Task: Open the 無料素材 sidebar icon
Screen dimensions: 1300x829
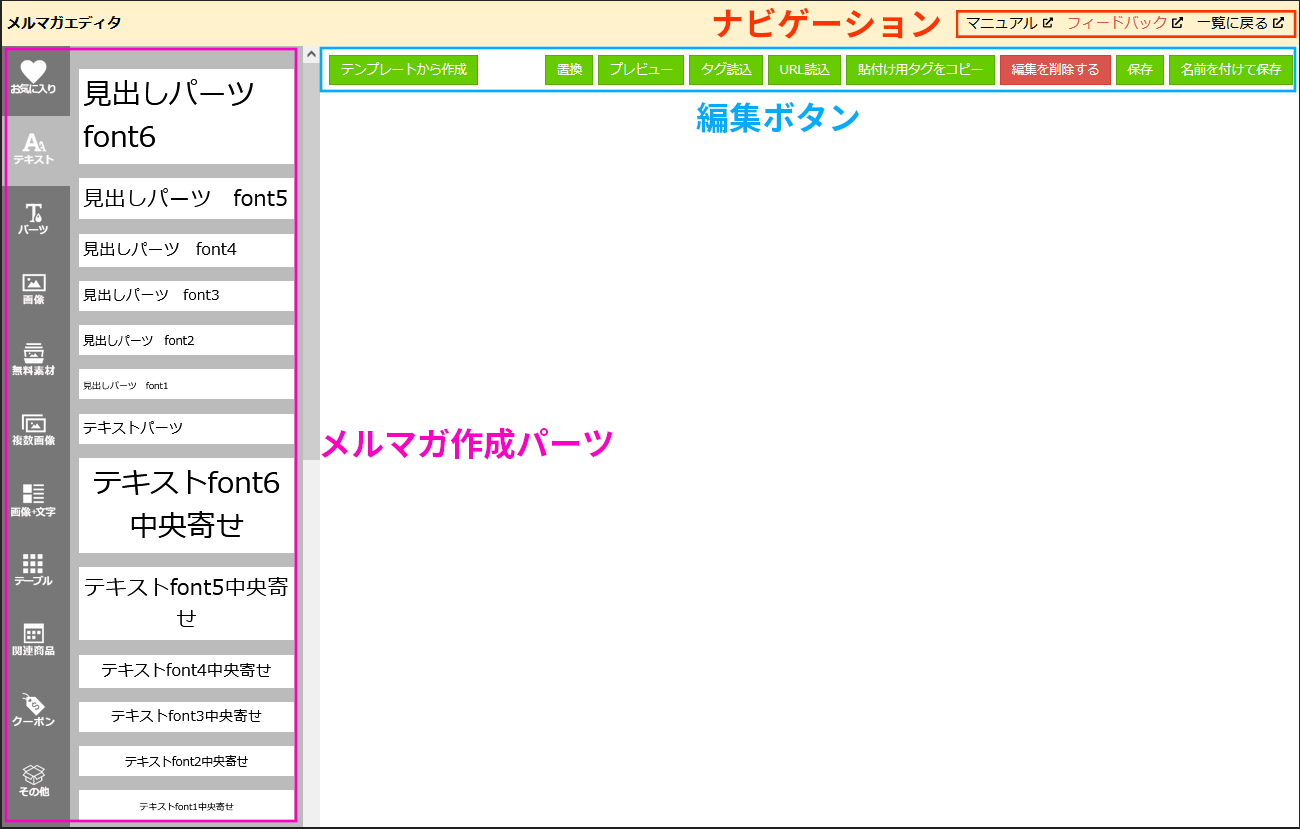Action: coord(34,360)
